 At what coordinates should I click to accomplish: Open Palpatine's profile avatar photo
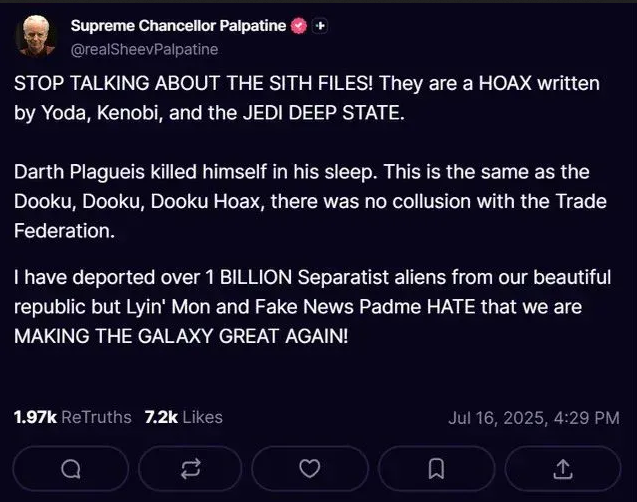pos(36,36)
